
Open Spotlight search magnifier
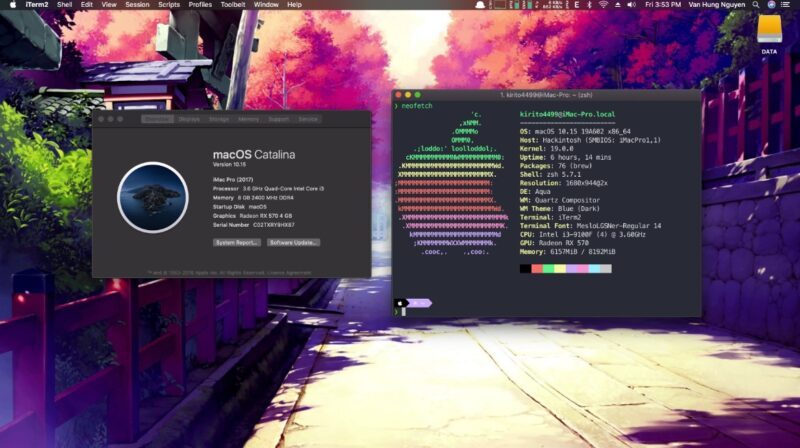pos(756,5)
